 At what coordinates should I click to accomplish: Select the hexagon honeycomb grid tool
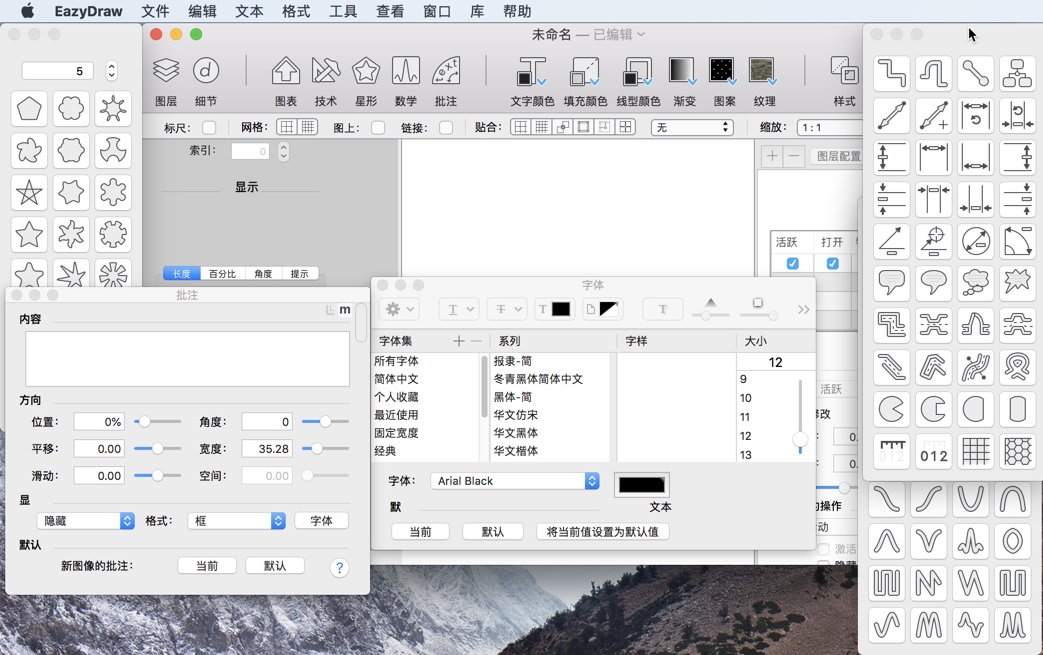(x=1017, y=452)
